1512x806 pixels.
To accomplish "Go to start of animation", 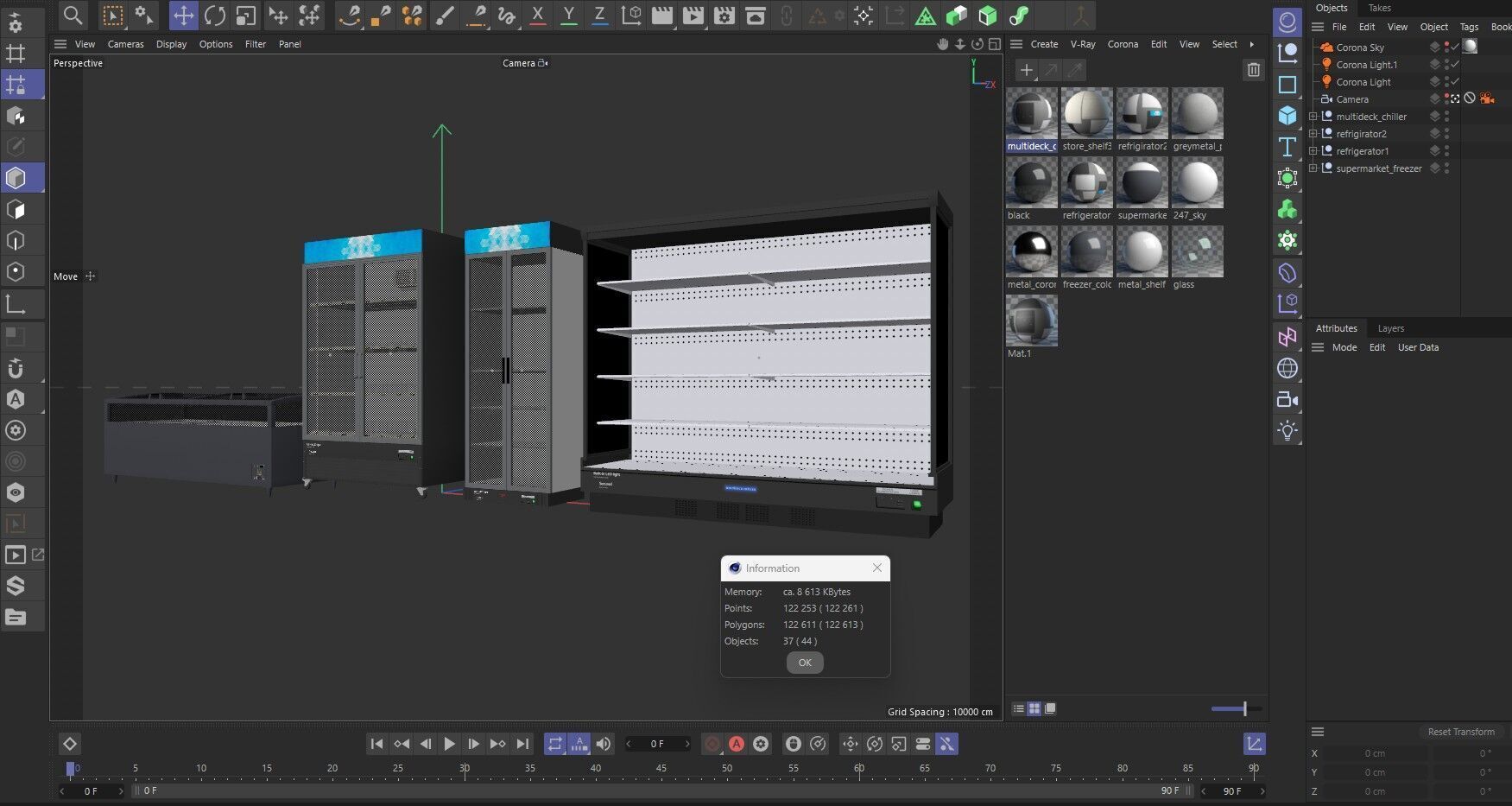I will click(376, 744).
